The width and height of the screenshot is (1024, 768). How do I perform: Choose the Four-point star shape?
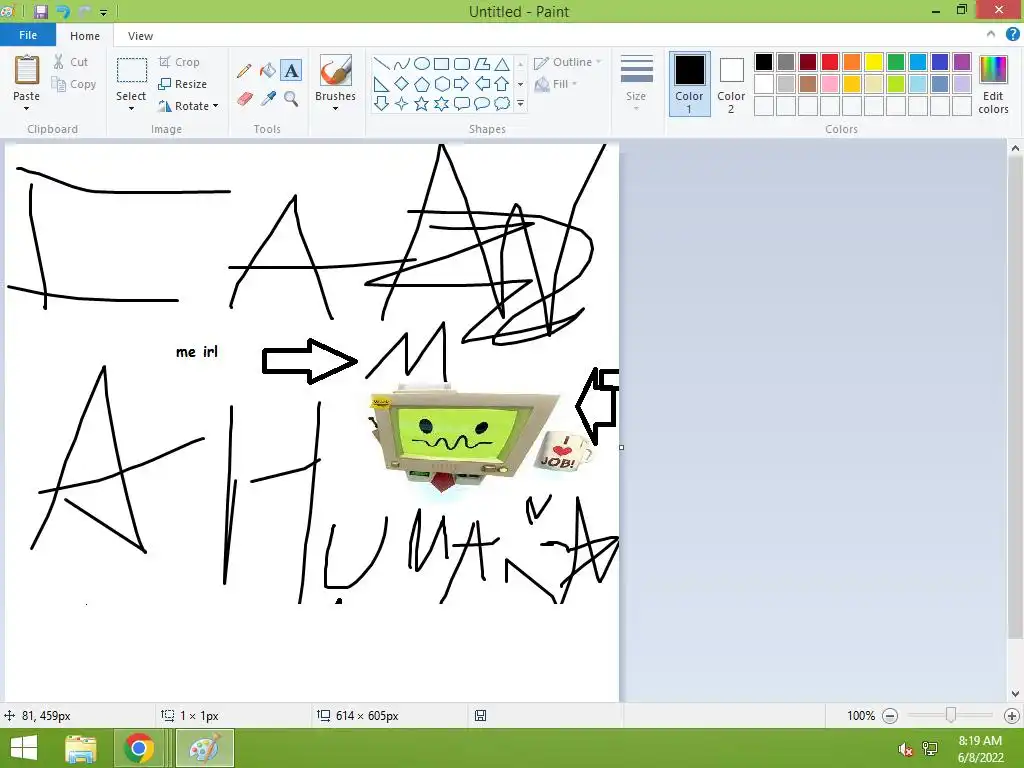(402, 103)
